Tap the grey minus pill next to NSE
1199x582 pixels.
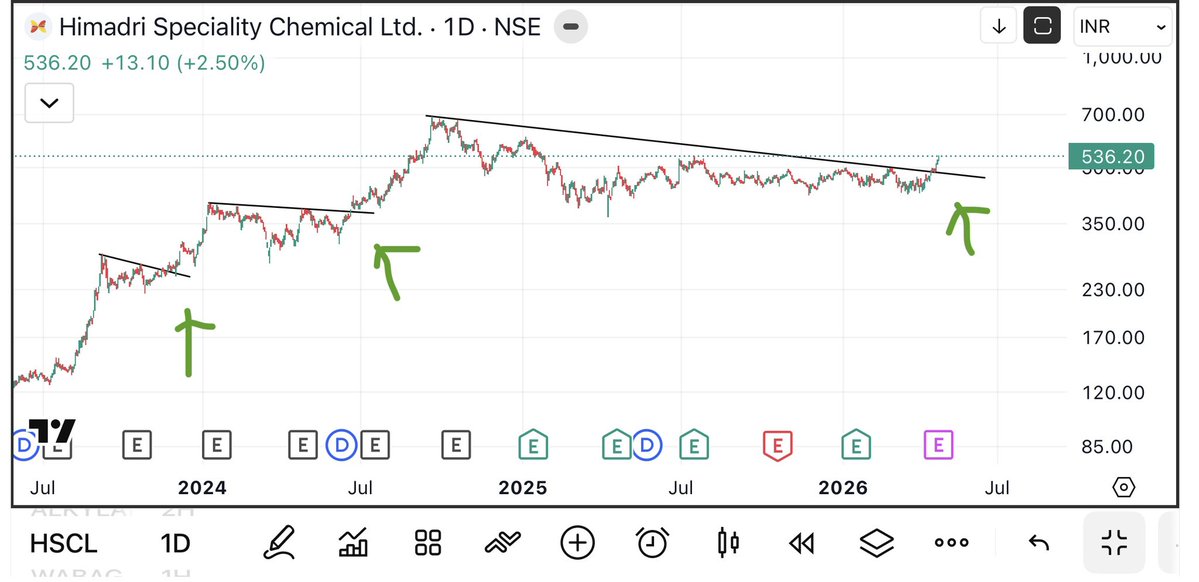pos(571,28)
